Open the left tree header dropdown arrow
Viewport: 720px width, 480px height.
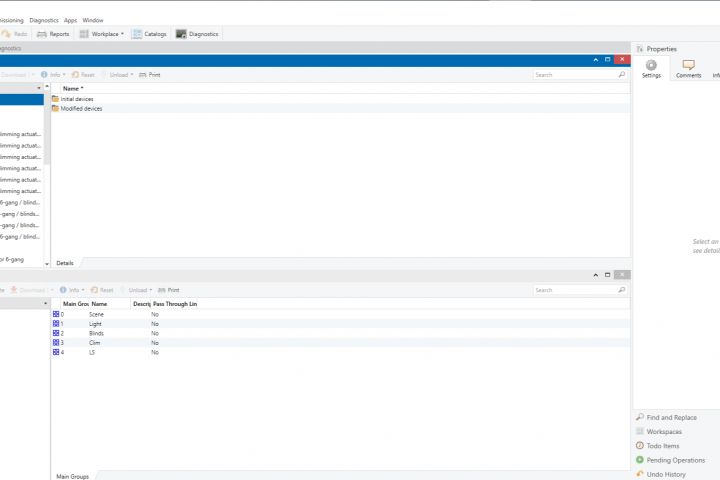39,88
